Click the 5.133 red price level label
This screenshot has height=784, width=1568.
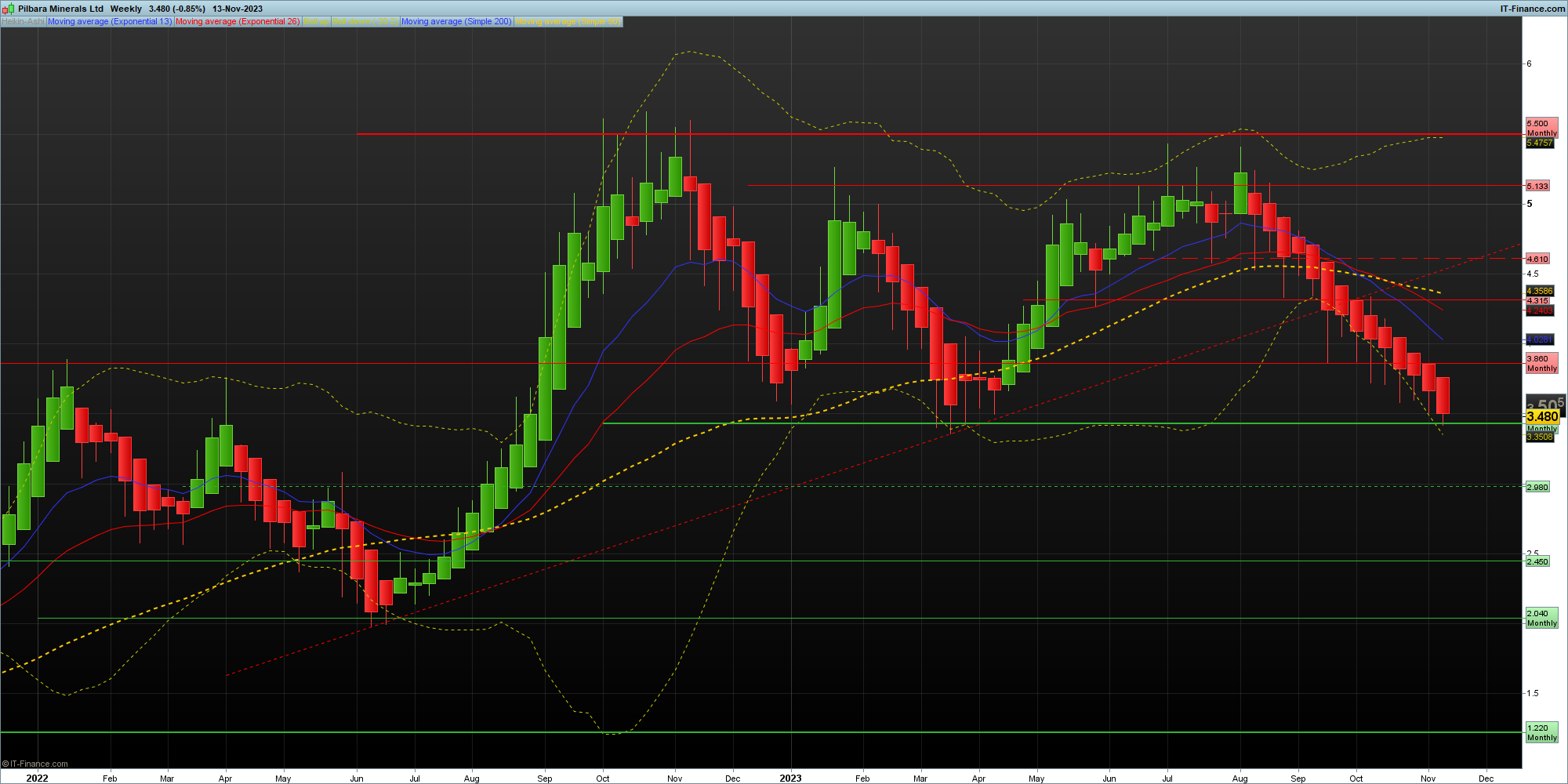click(1537, 186)
